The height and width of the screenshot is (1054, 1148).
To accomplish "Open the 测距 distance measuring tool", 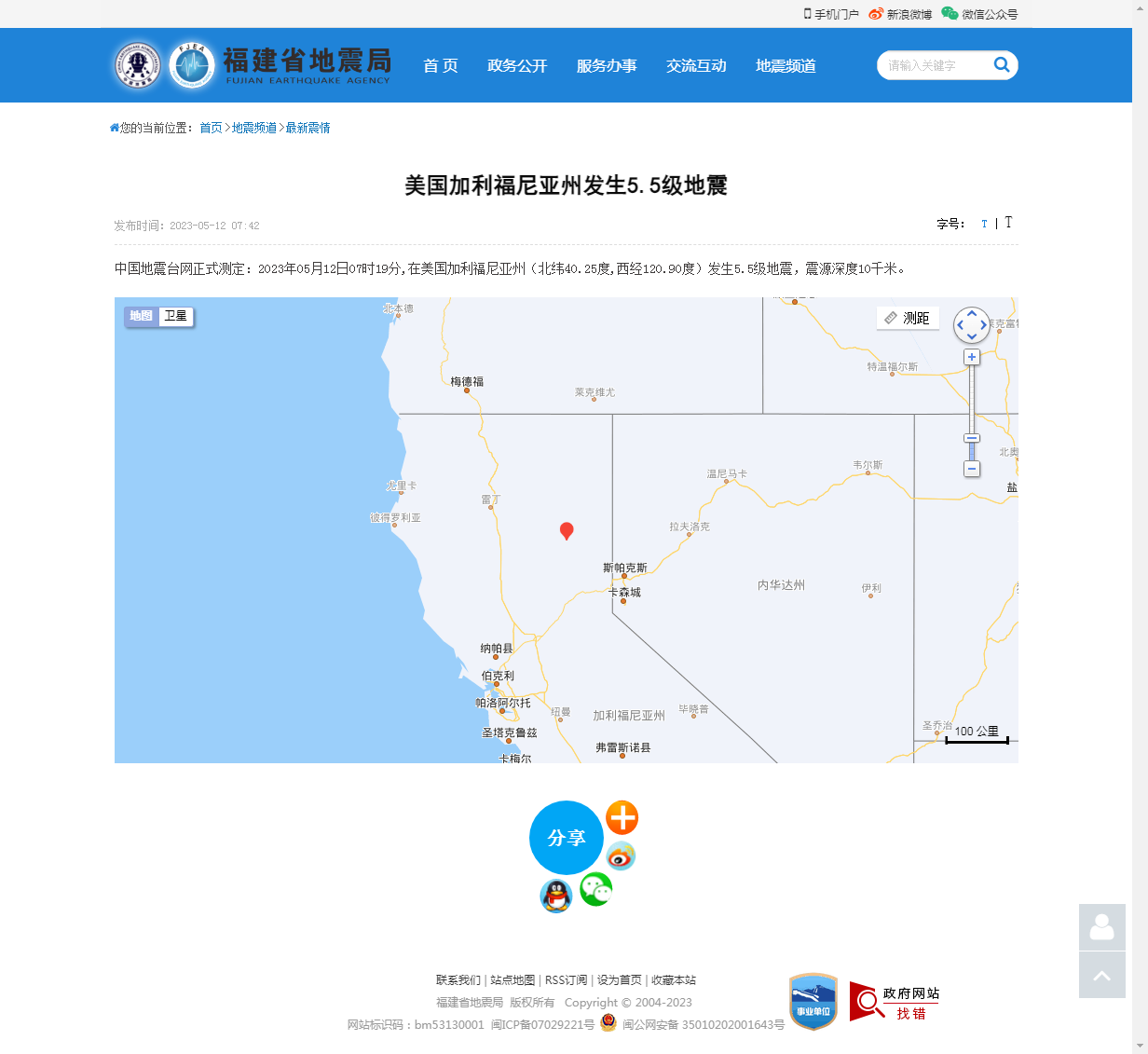I will tap(908, 318).
